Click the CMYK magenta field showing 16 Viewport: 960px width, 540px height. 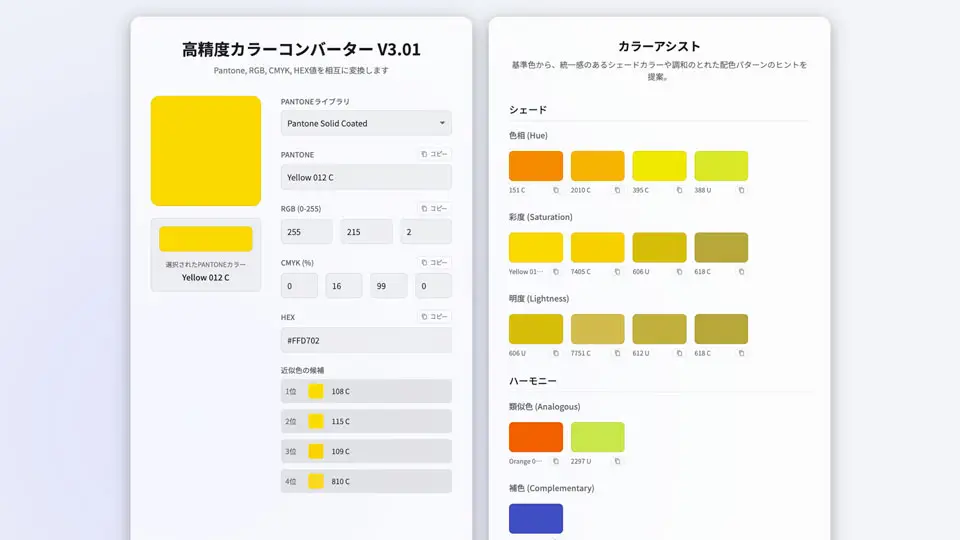(x=344, y=286)
